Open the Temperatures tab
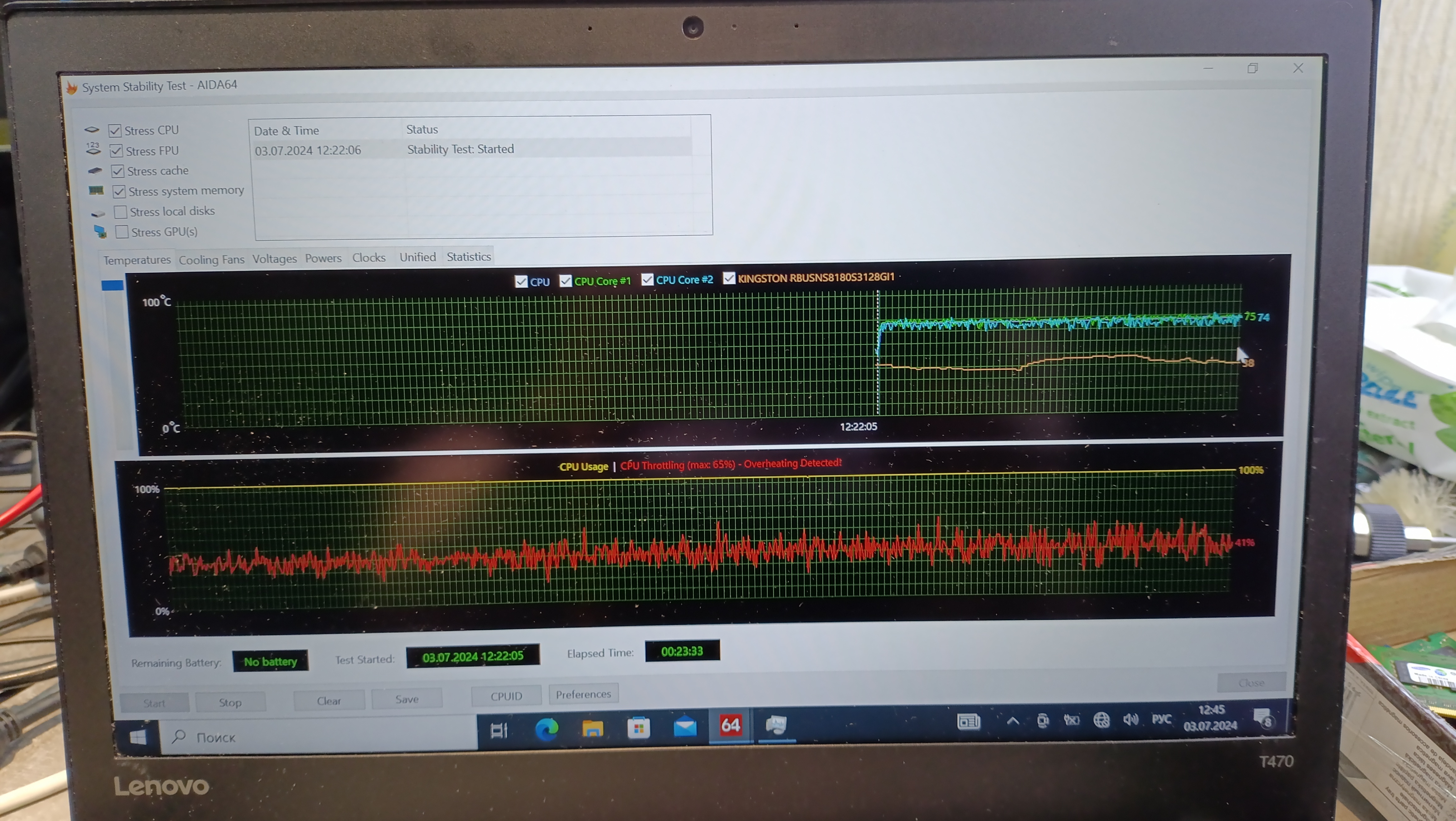Image resolution: width=1456 pixels, height=821 pixels. [137, 260]
